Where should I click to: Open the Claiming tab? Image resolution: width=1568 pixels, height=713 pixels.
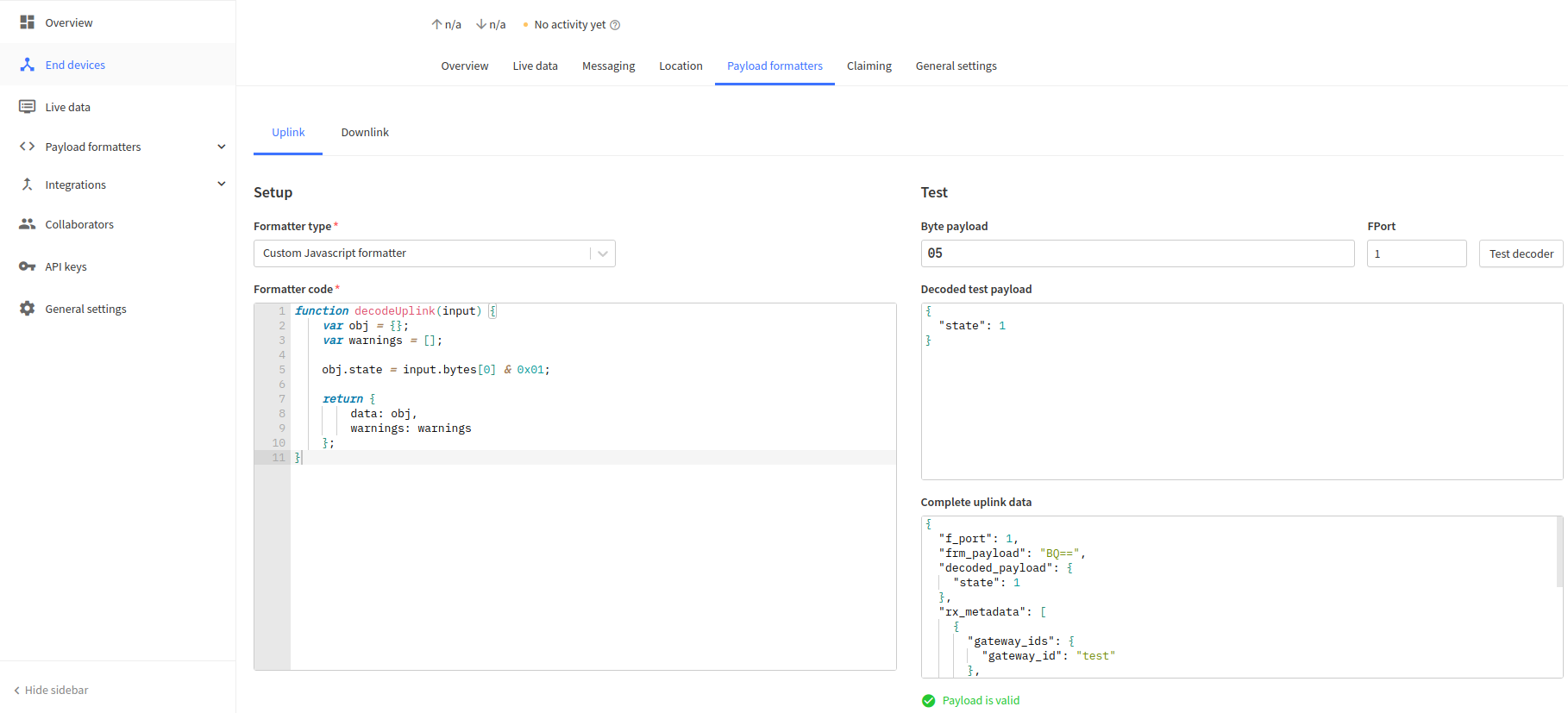[869, 66]
